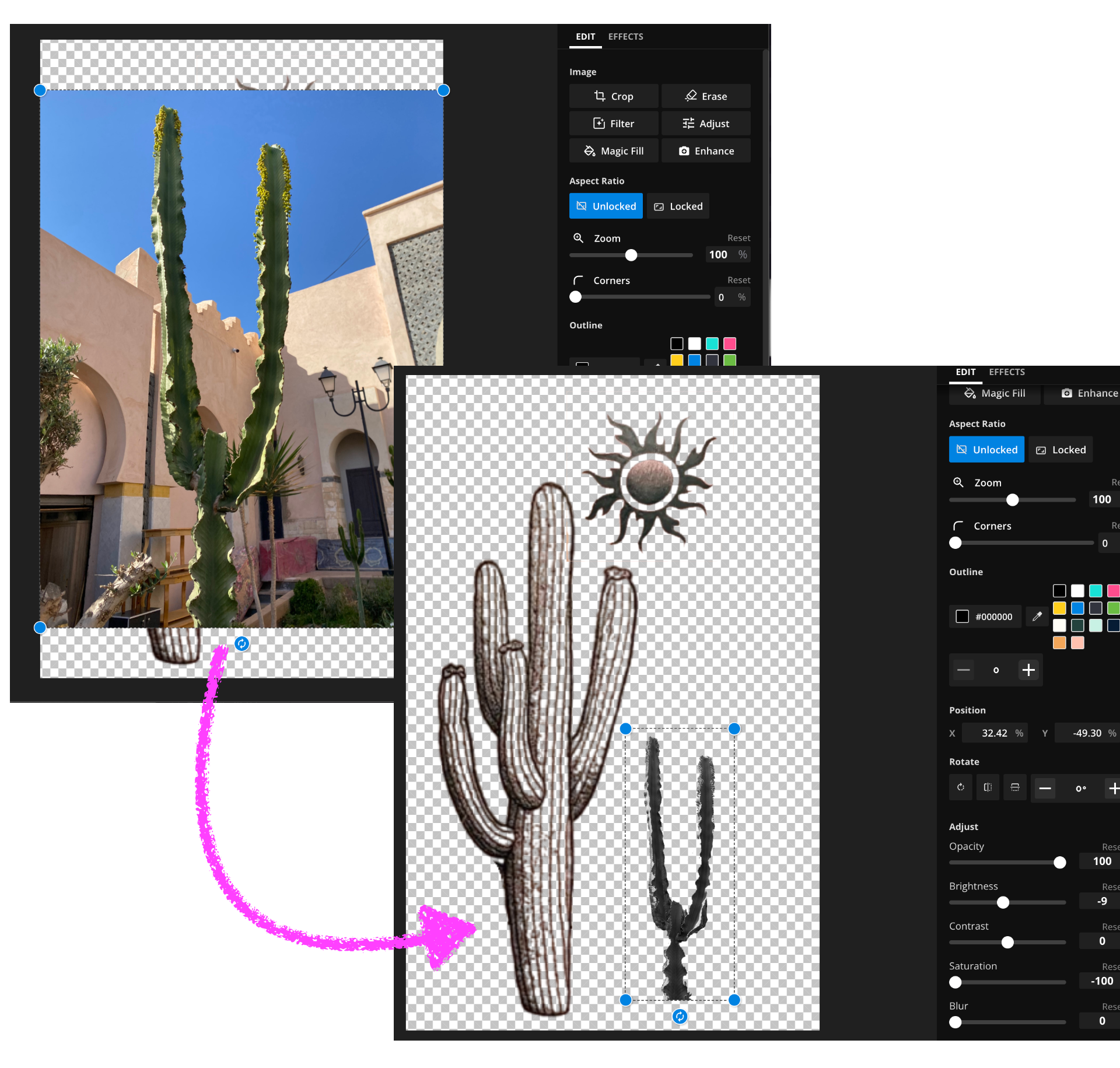Open the Filter tool

[613, 124]
